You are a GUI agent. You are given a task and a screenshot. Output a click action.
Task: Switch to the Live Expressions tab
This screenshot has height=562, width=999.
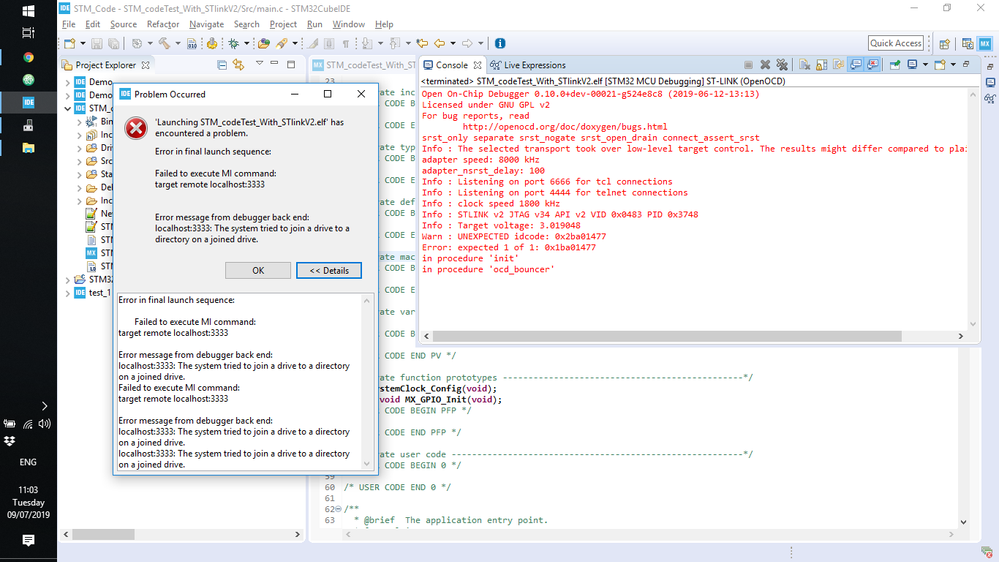tap(528, 65)
